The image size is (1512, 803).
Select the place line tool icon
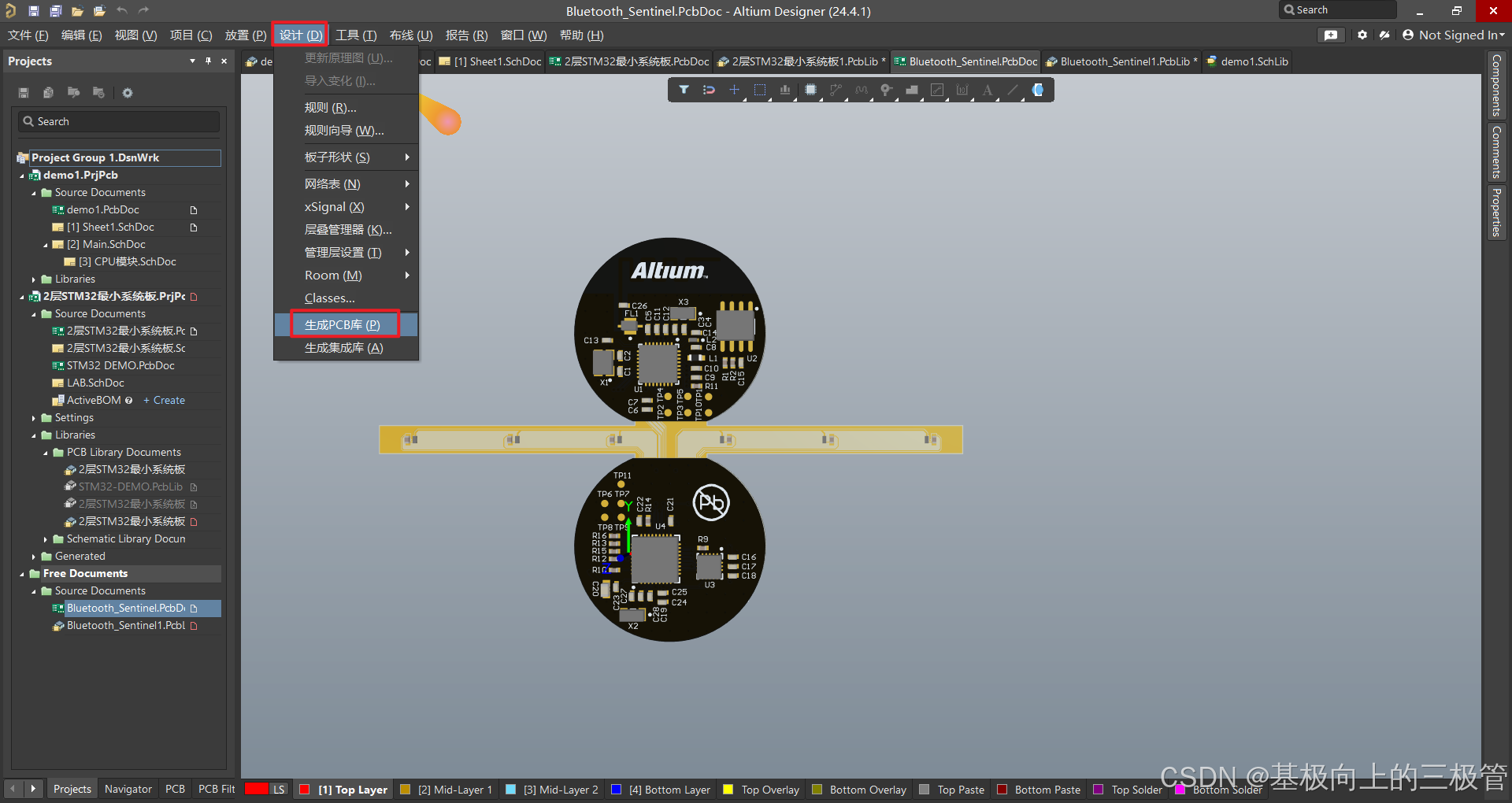pos(1013,90)
